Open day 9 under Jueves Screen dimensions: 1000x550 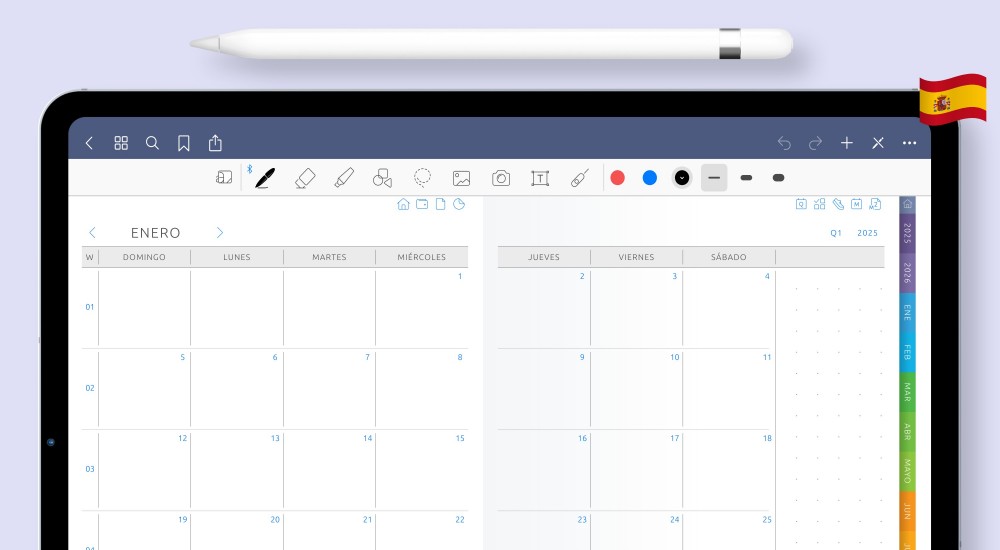pos(582,357)
